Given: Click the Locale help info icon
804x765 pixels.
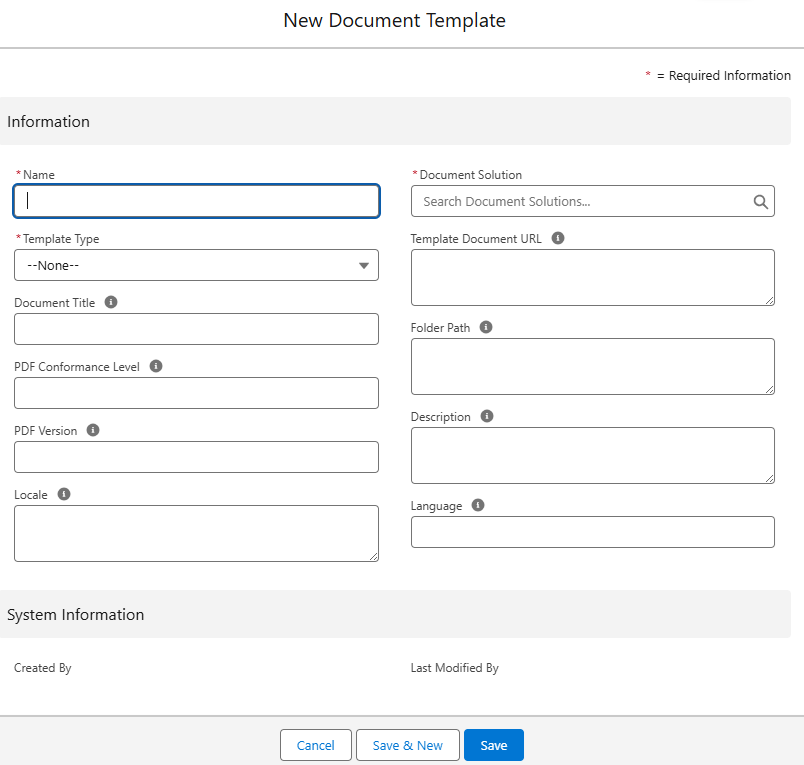Looking at the screenshot, I should tap(64, 494).
